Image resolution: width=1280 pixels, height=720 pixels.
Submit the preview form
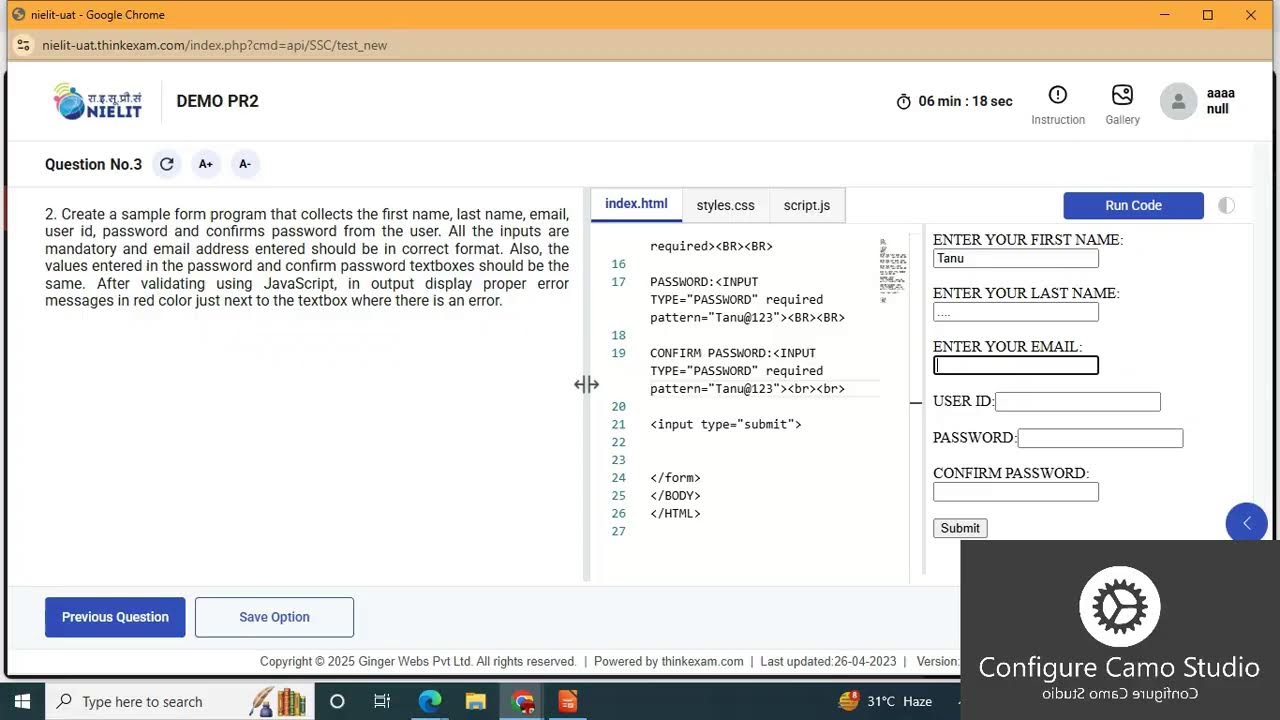point(960,528)
